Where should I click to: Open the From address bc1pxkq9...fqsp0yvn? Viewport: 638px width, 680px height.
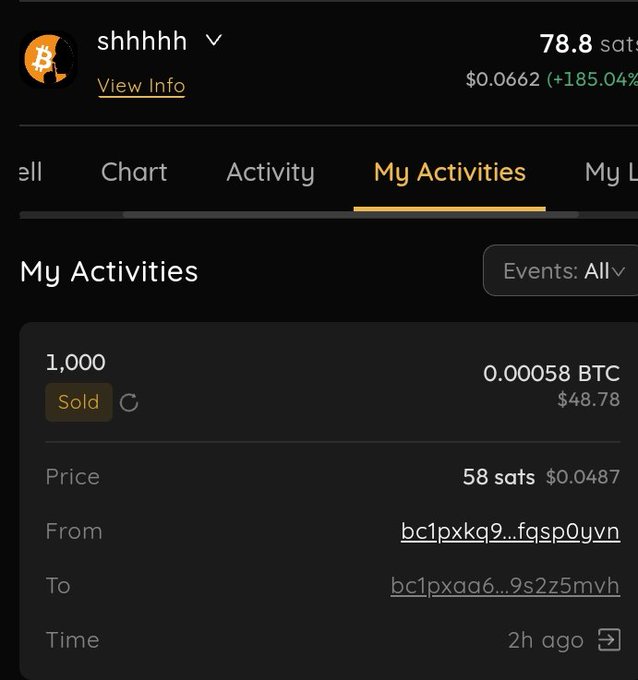(x=510, y=531)
